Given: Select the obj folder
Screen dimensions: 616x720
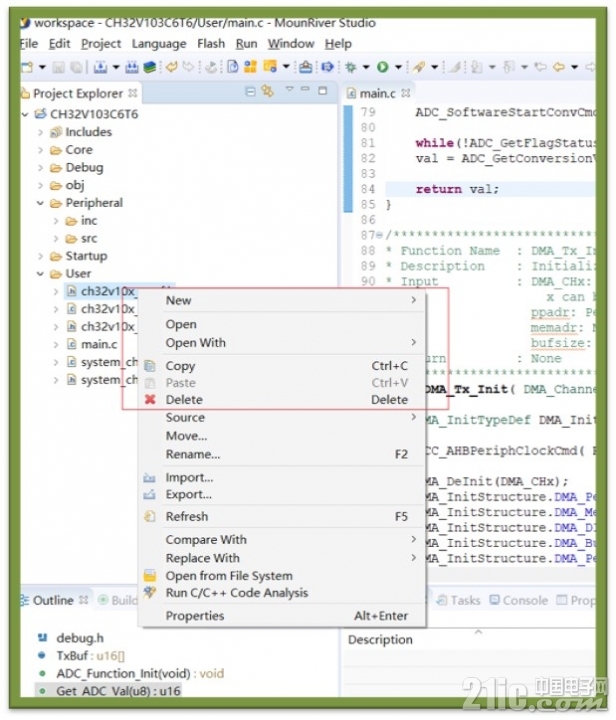Looking at the screenshot, I should pos(74,186).
